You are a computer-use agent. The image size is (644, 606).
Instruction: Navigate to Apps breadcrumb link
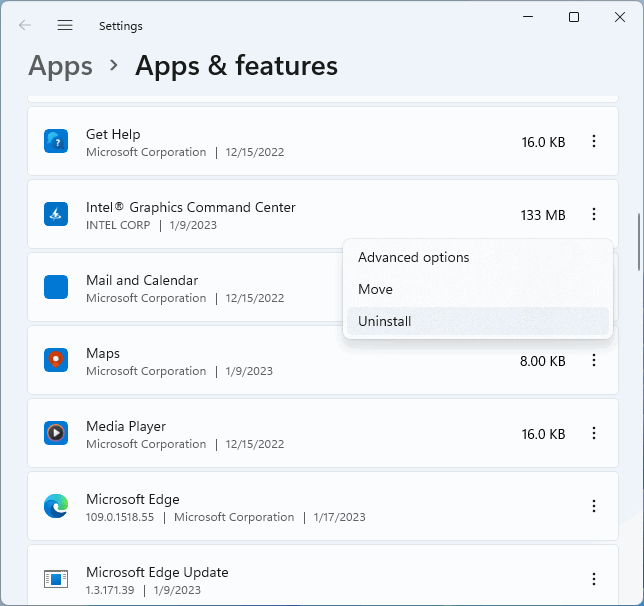click(x=60, y=66)
